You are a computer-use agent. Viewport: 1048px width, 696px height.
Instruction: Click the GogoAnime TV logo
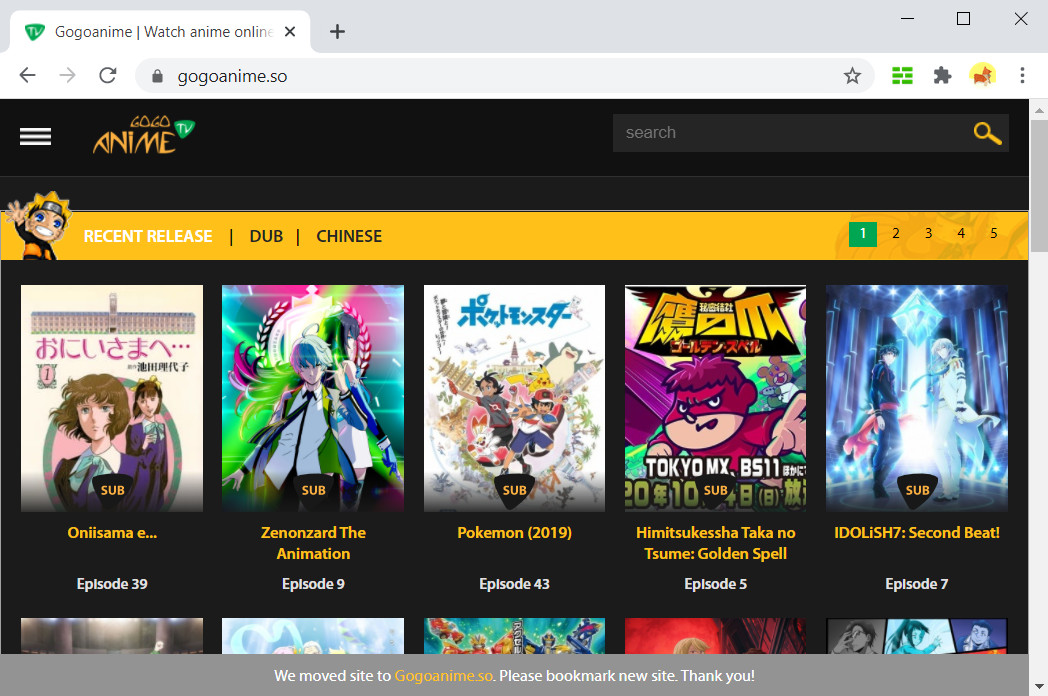tap(143, 135)
